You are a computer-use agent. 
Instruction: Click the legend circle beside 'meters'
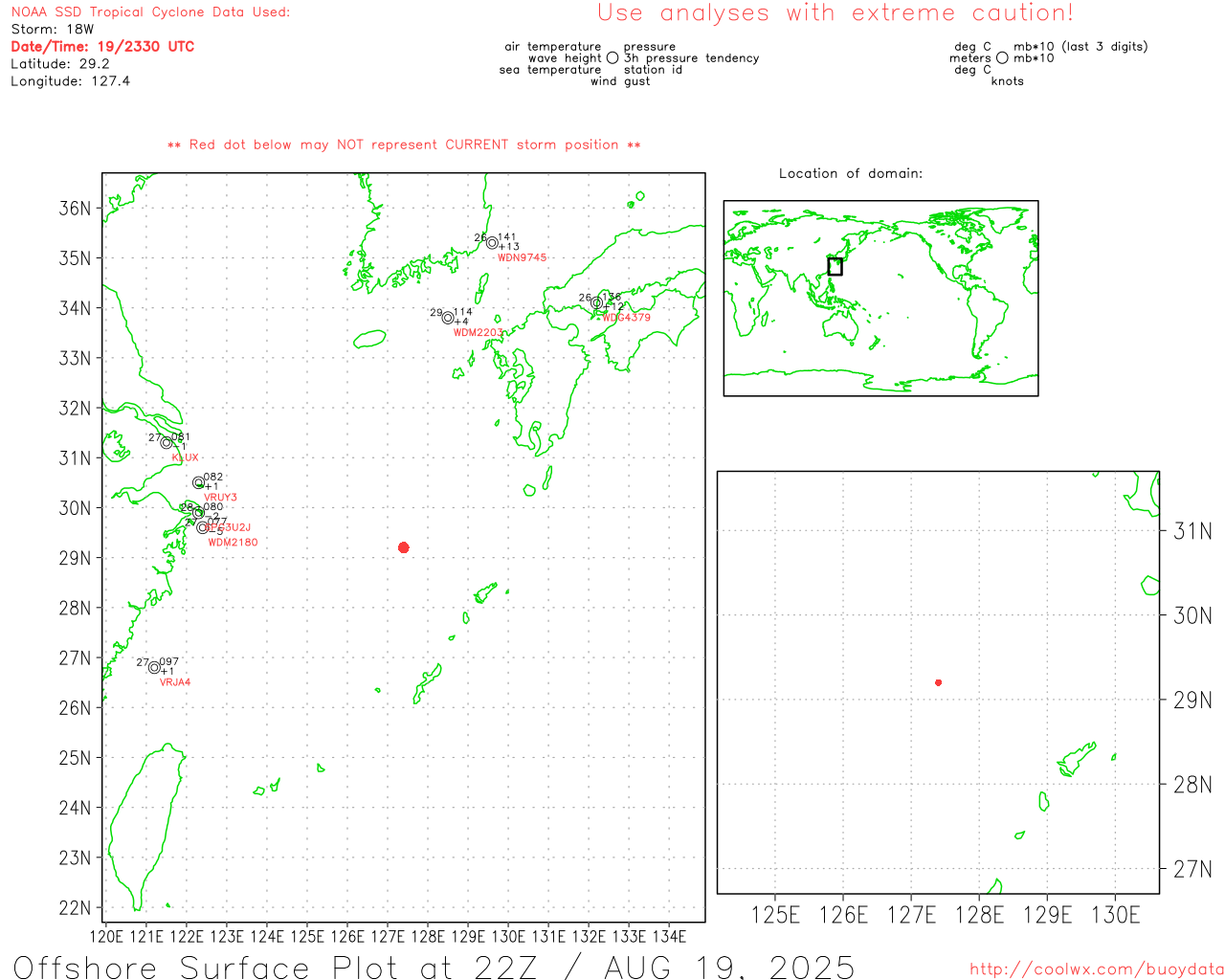point(1002,58)
